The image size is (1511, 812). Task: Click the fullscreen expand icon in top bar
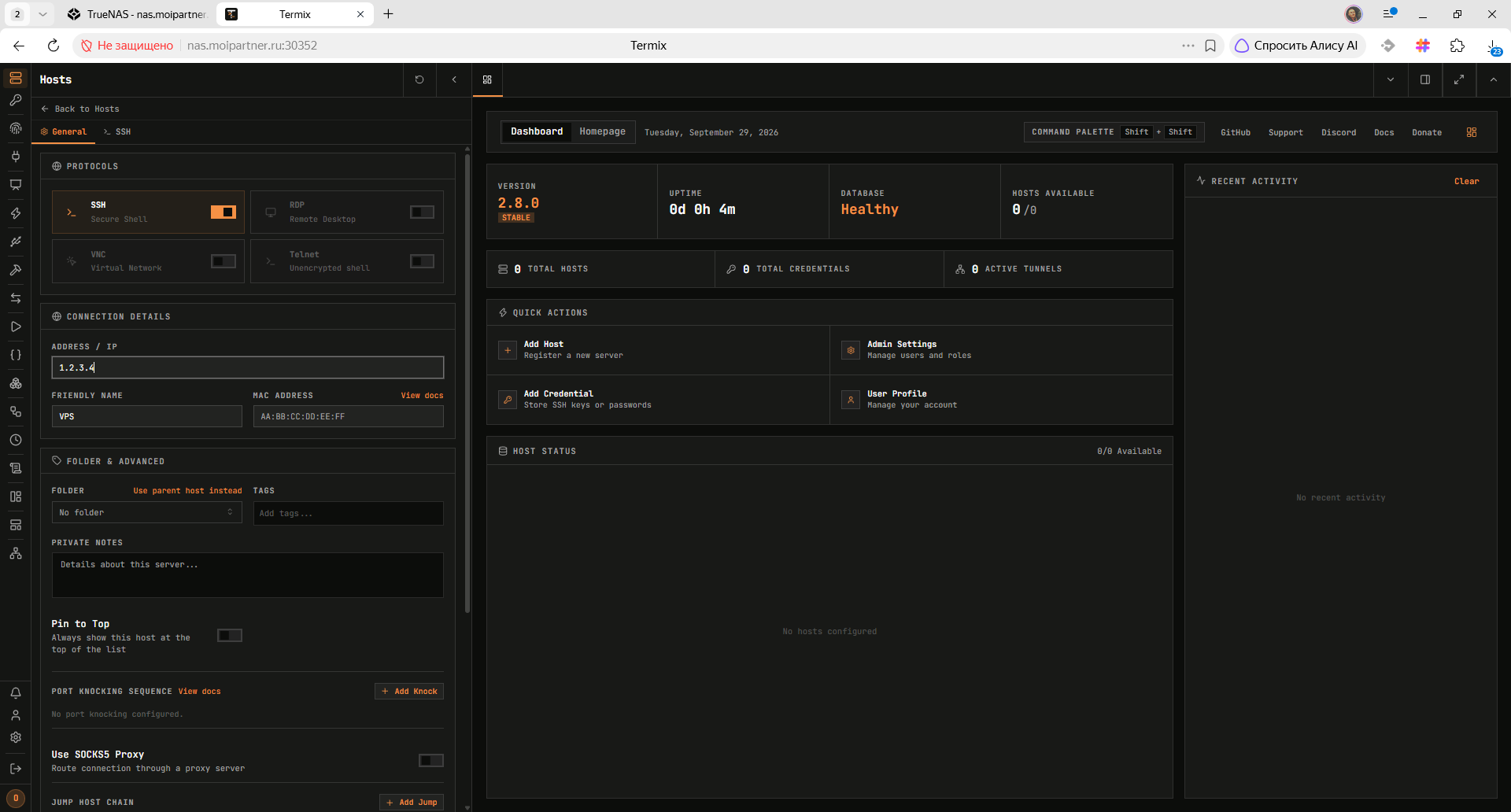pyautogui.click(x=1459, y=79)
